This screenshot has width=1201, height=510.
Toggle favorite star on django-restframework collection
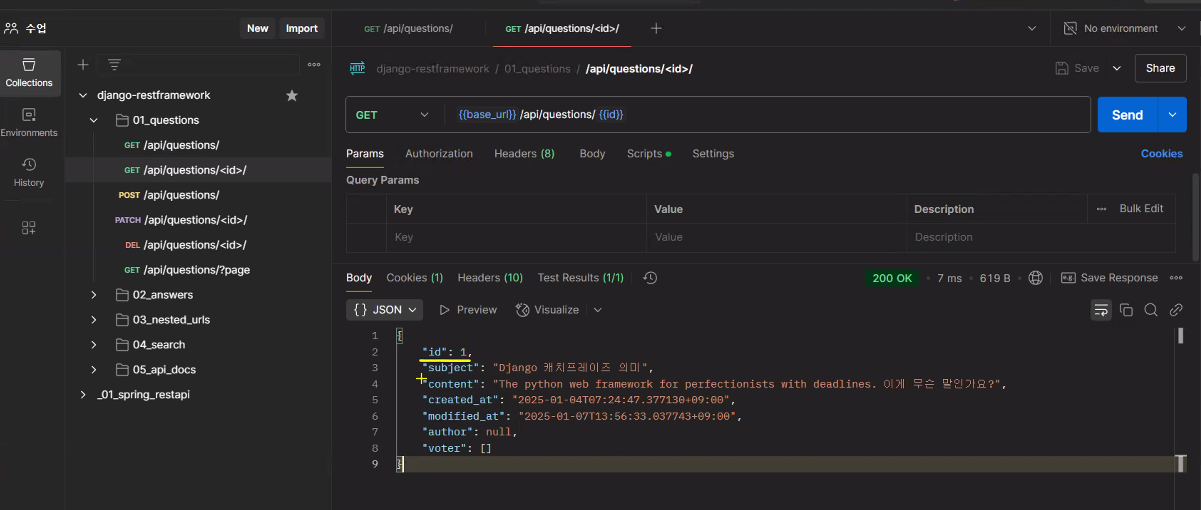[x=292, y=95]
